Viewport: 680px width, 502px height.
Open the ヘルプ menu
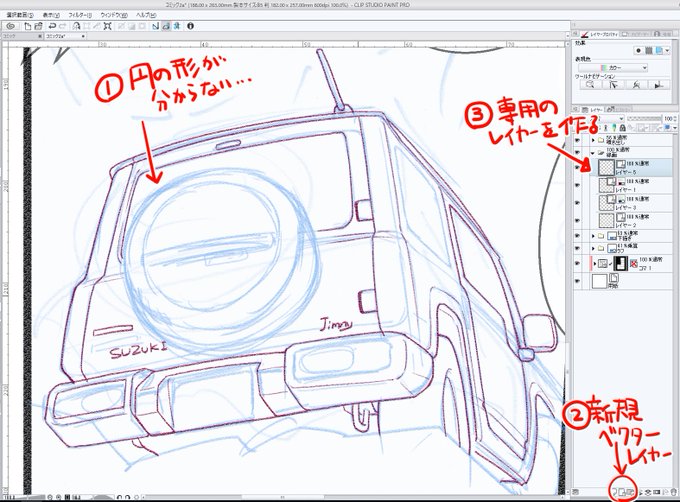click(x=146, y=15)
